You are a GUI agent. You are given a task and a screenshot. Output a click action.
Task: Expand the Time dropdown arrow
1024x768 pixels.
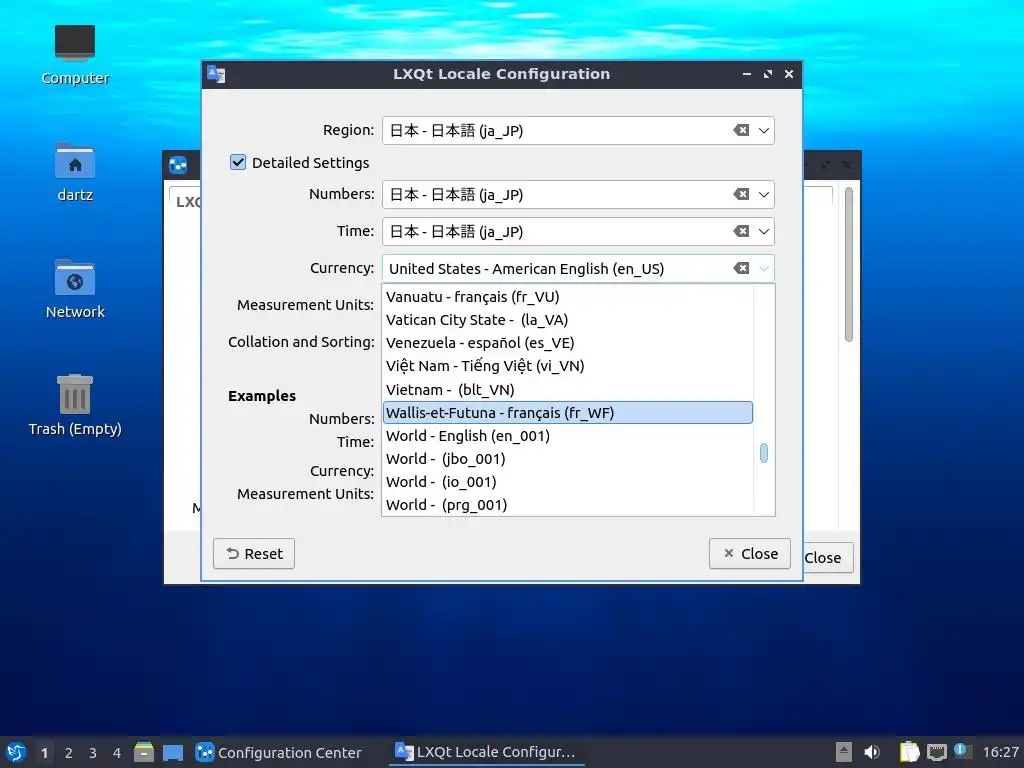click(x=763, y=231)
